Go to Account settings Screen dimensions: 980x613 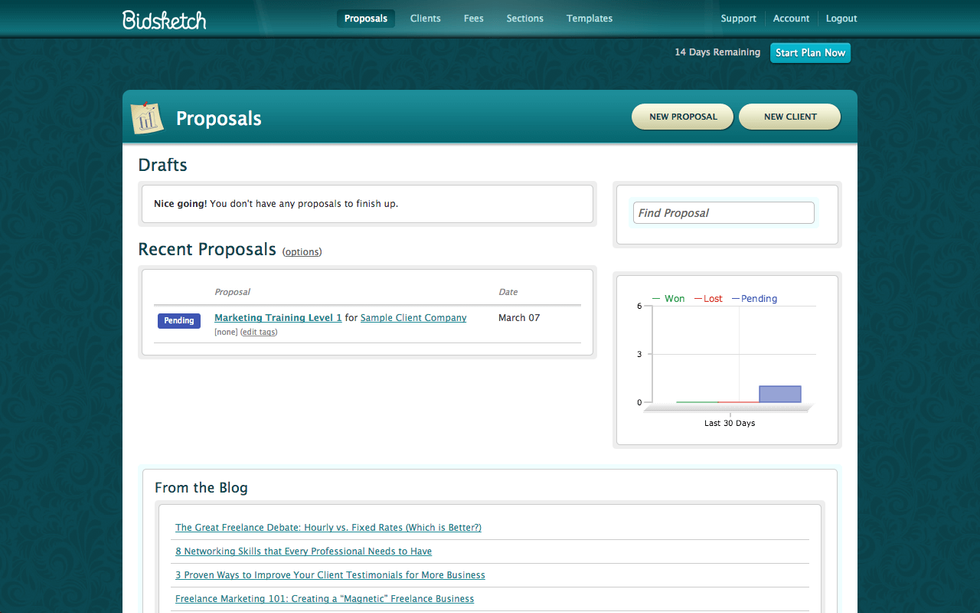click(791, 18)
